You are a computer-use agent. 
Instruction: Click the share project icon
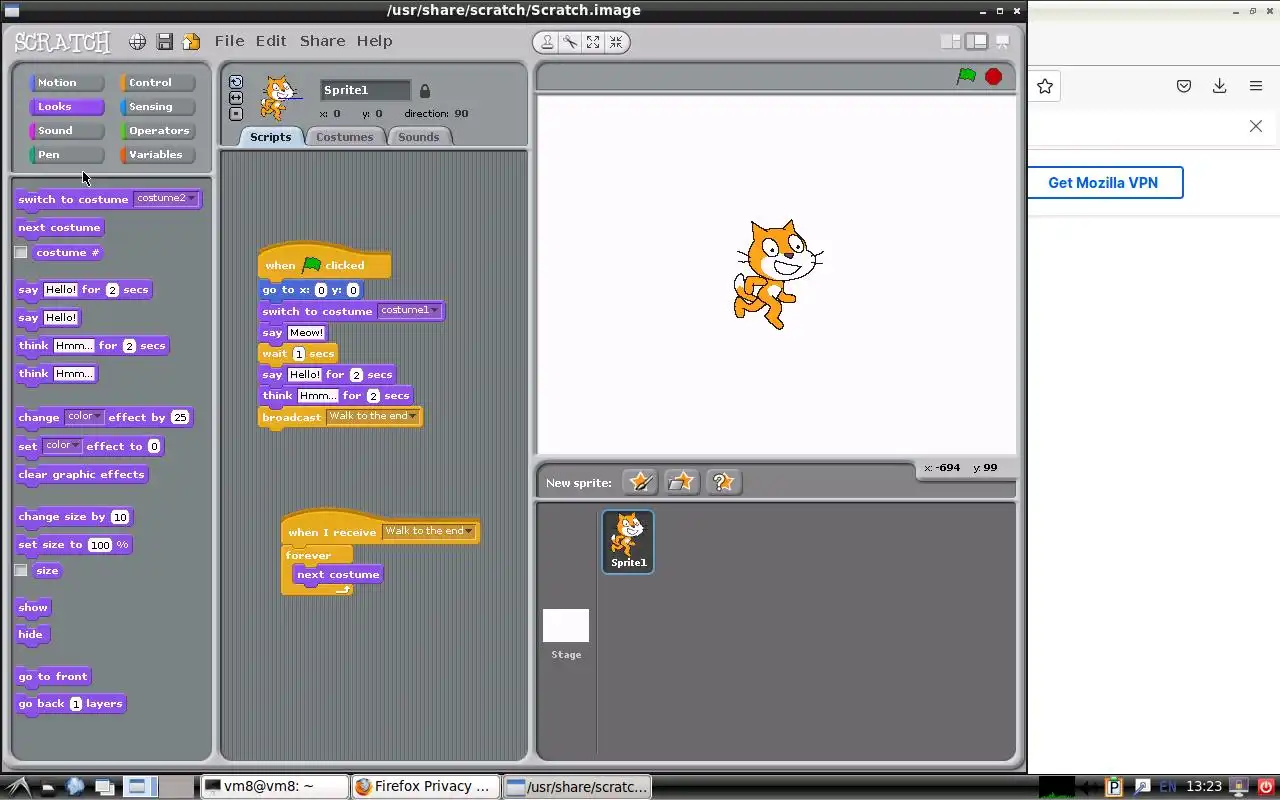pos(191,42)
